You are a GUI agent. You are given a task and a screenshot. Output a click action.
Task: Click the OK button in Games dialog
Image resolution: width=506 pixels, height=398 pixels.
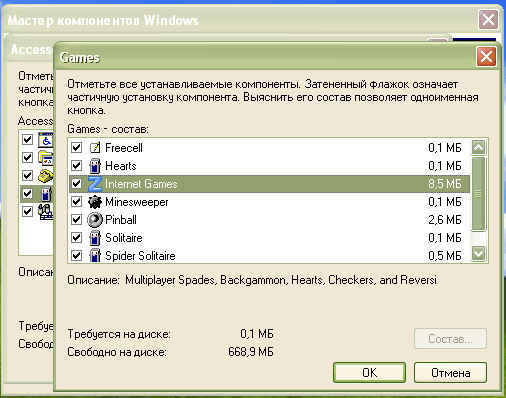[369, 373]
